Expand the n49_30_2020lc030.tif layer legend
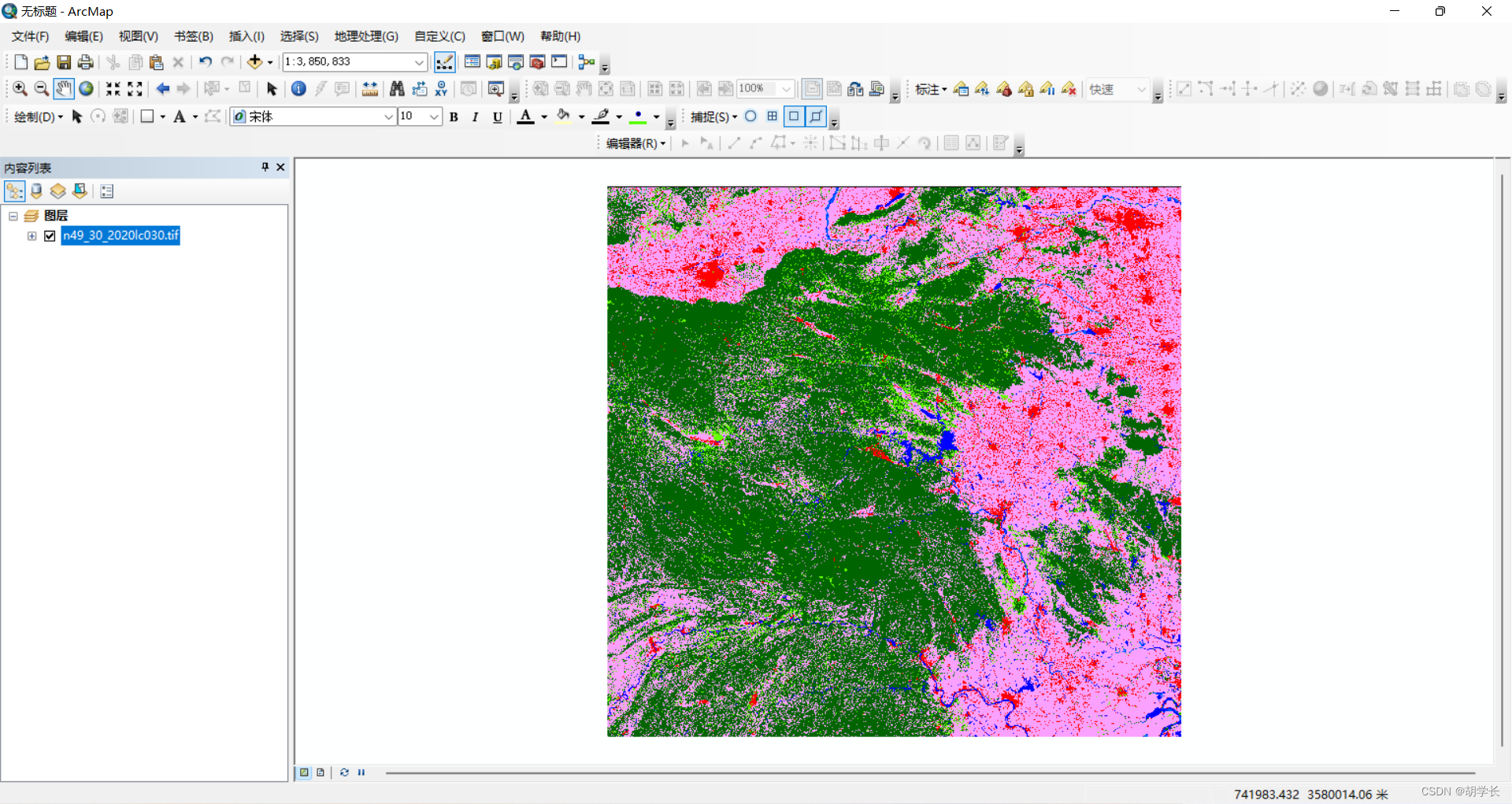 [31, 235]
